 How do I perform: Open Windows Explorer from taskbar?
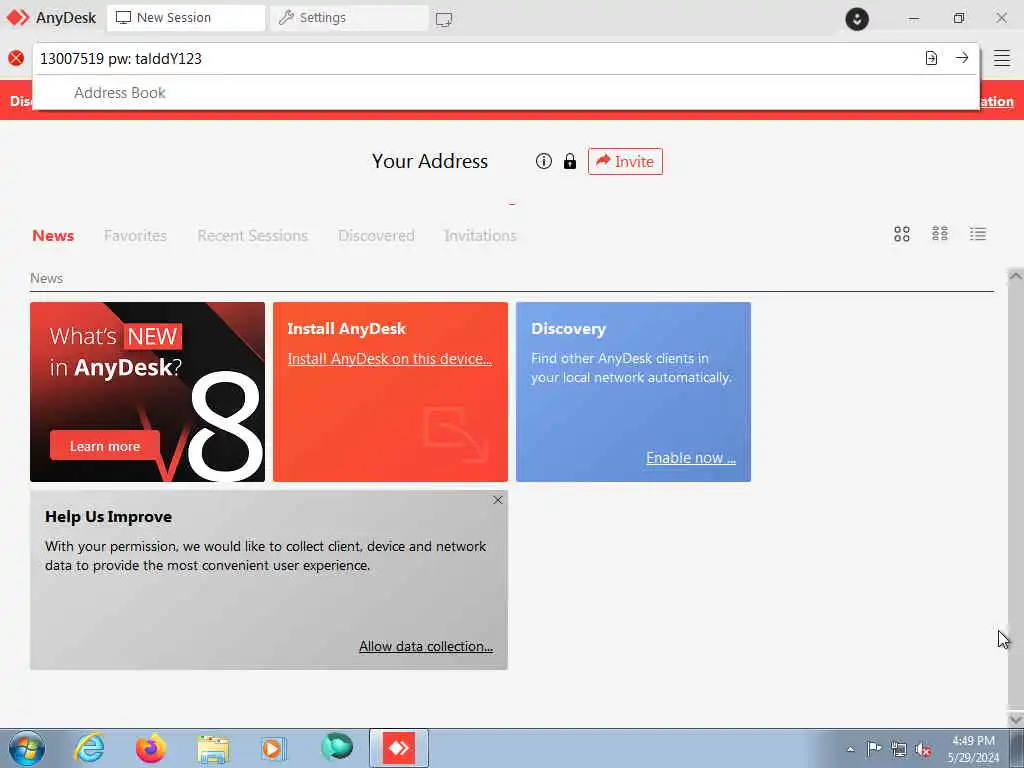[213, 748]
